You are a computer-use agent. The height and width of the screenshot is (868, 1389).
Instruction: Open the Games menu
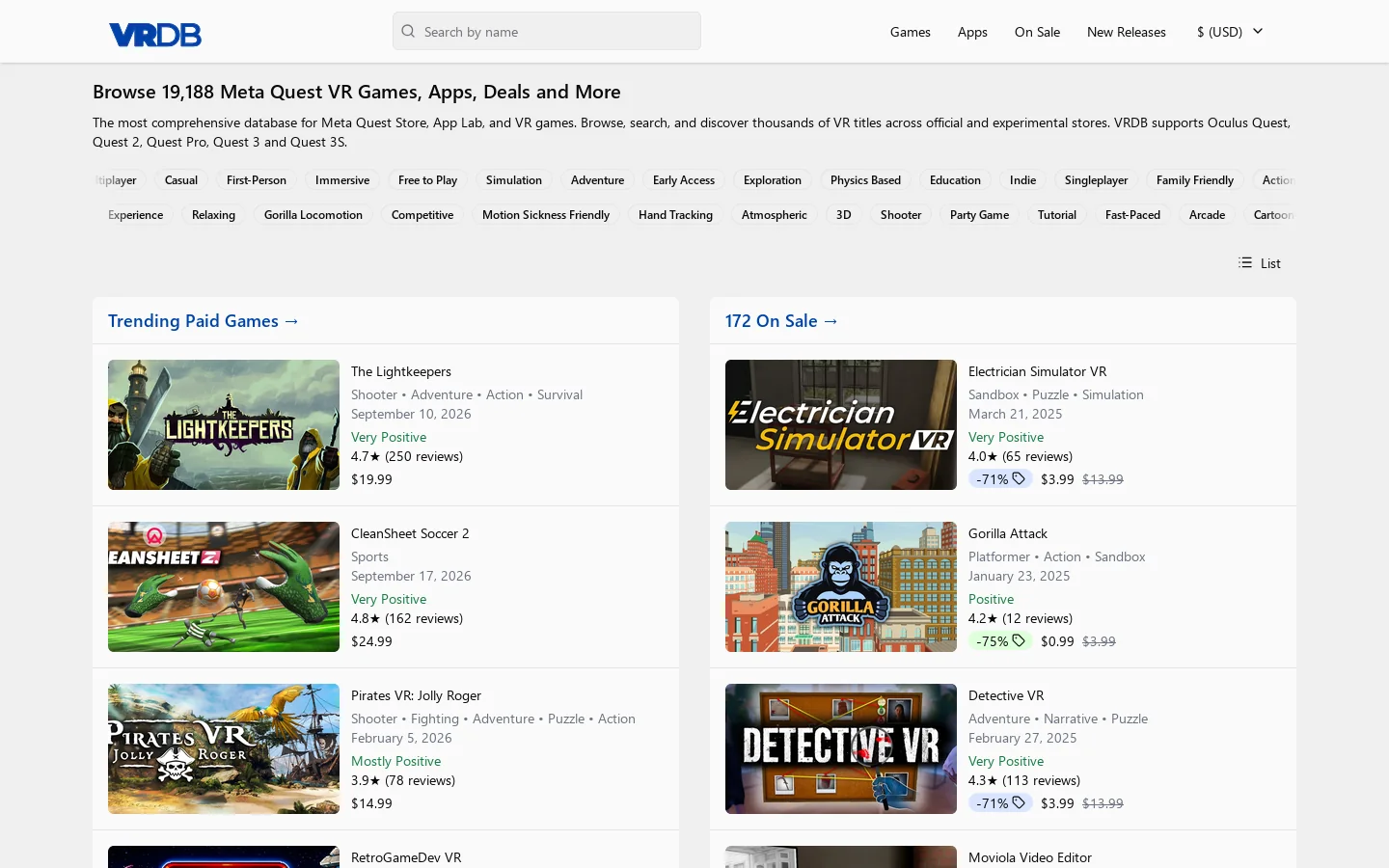tap(911, 32)
